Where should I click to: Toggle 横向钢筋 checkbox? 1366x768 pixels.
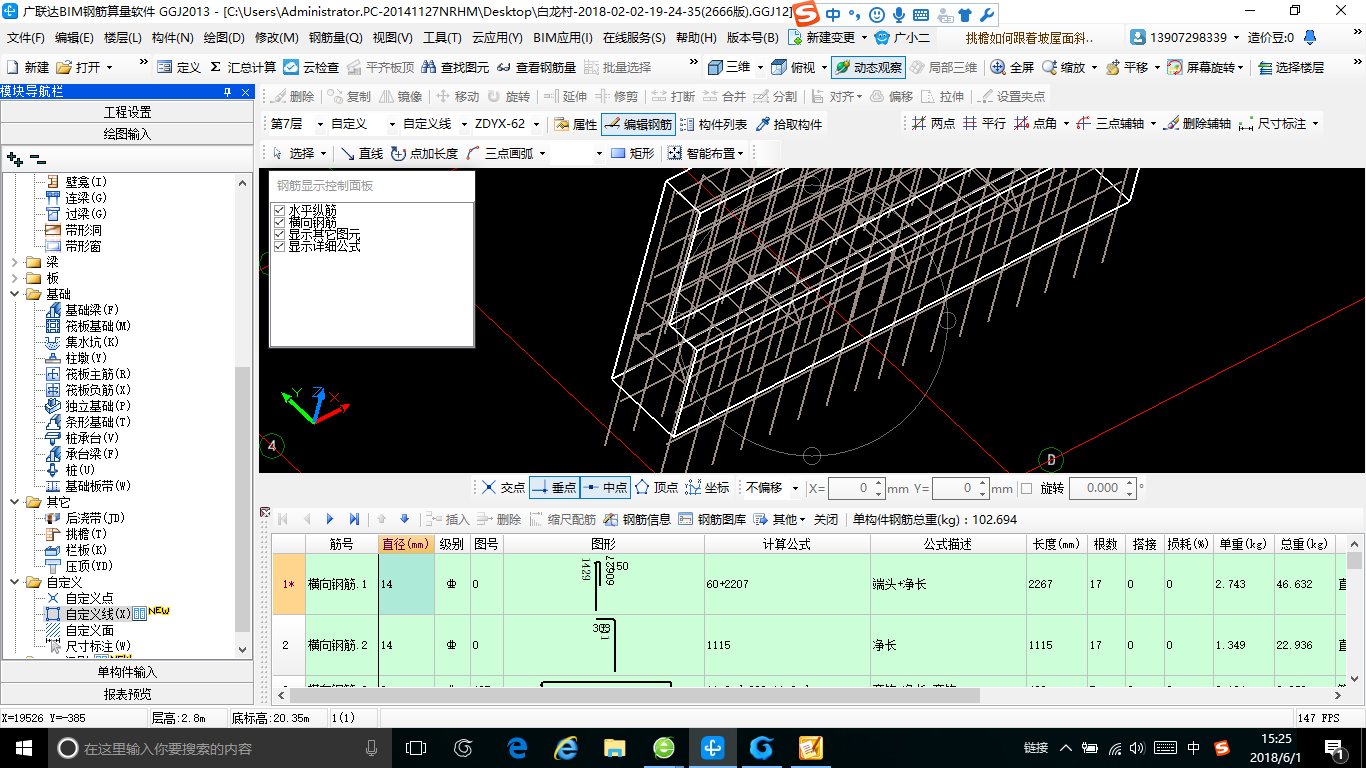280,222
